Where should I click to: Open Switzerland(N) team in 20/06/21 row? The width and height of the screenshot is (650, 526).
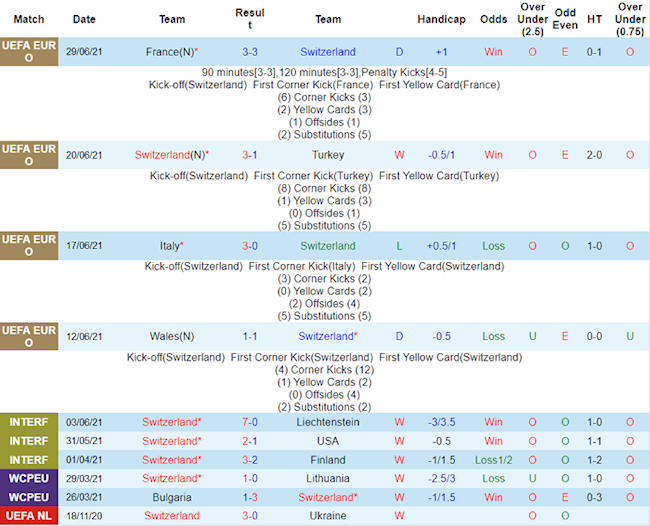point(172,155)
